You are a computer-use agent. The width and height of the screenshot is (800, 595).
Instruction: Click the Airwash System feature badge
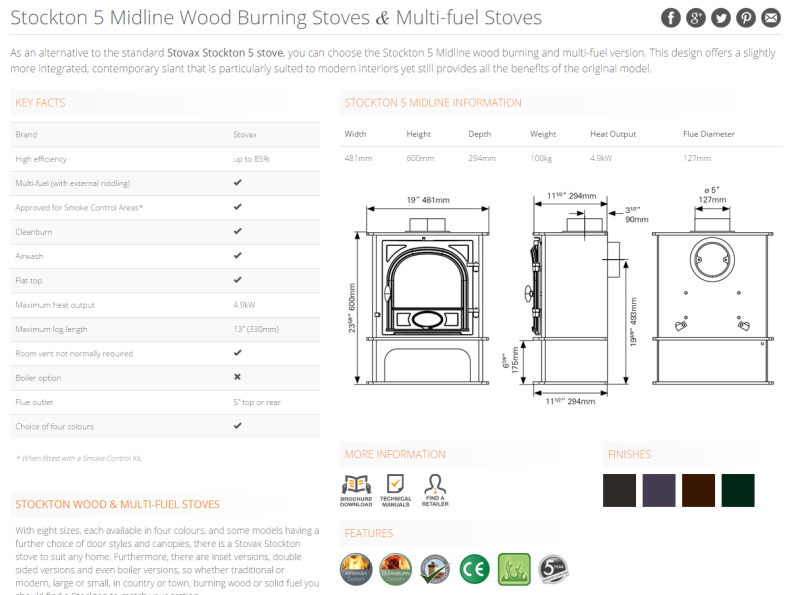(x=356, y=569)
